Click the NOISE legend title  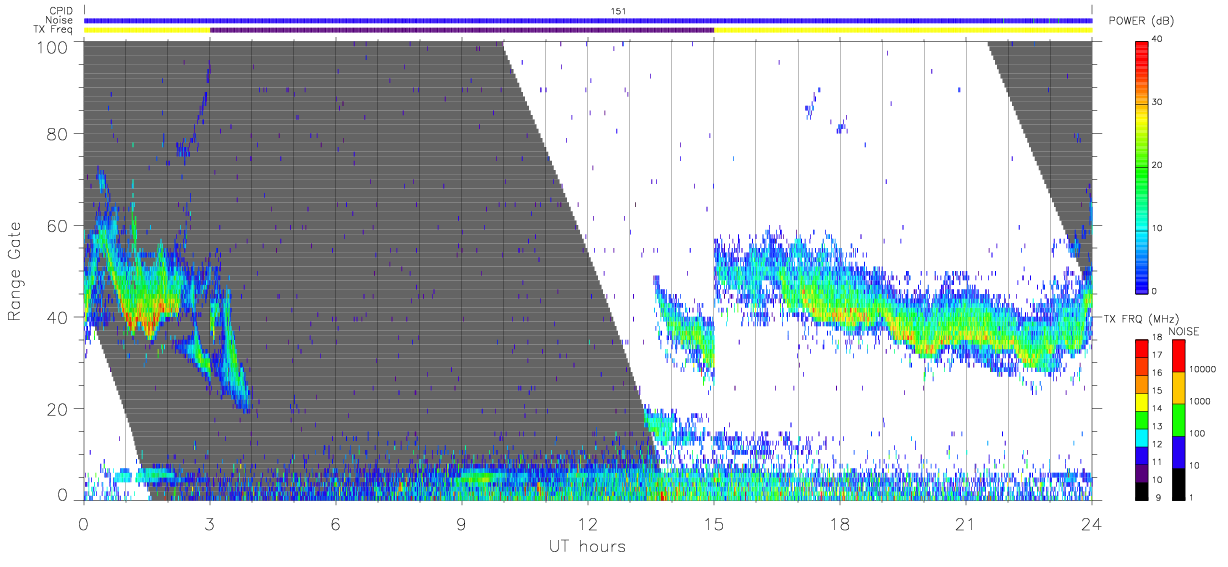click(1183, 331)
